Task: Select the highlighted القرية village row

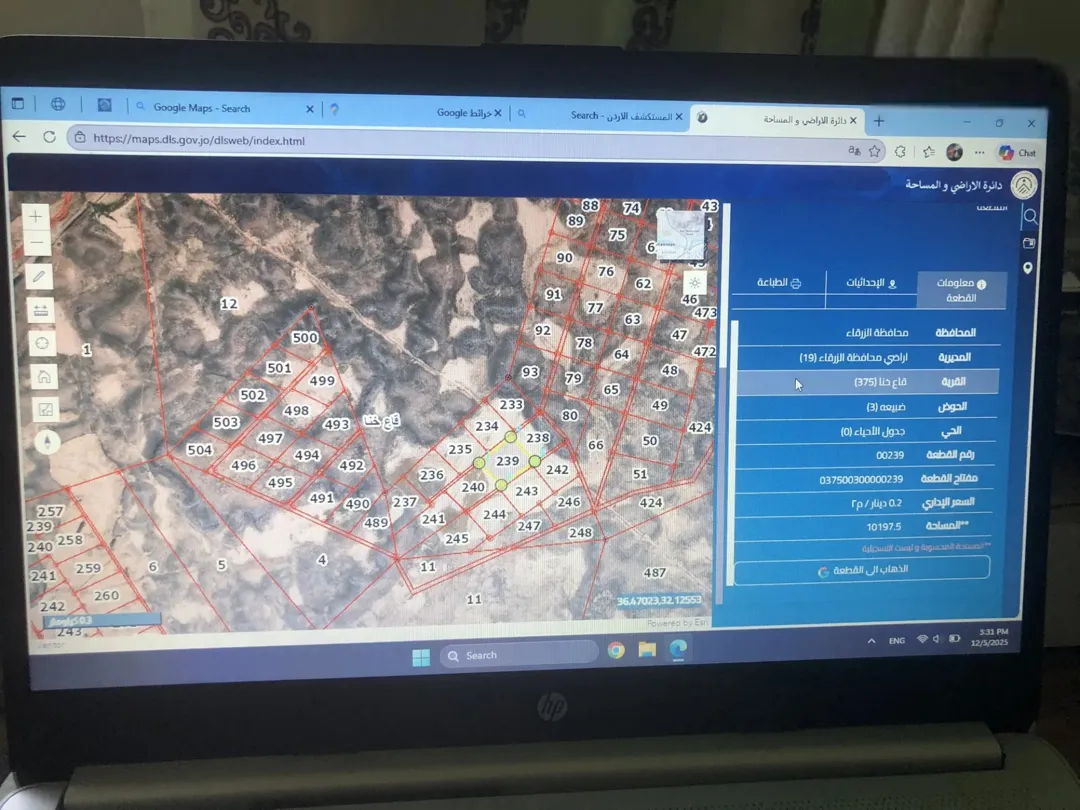Action: pyautogui.click(x=868, y=382)
